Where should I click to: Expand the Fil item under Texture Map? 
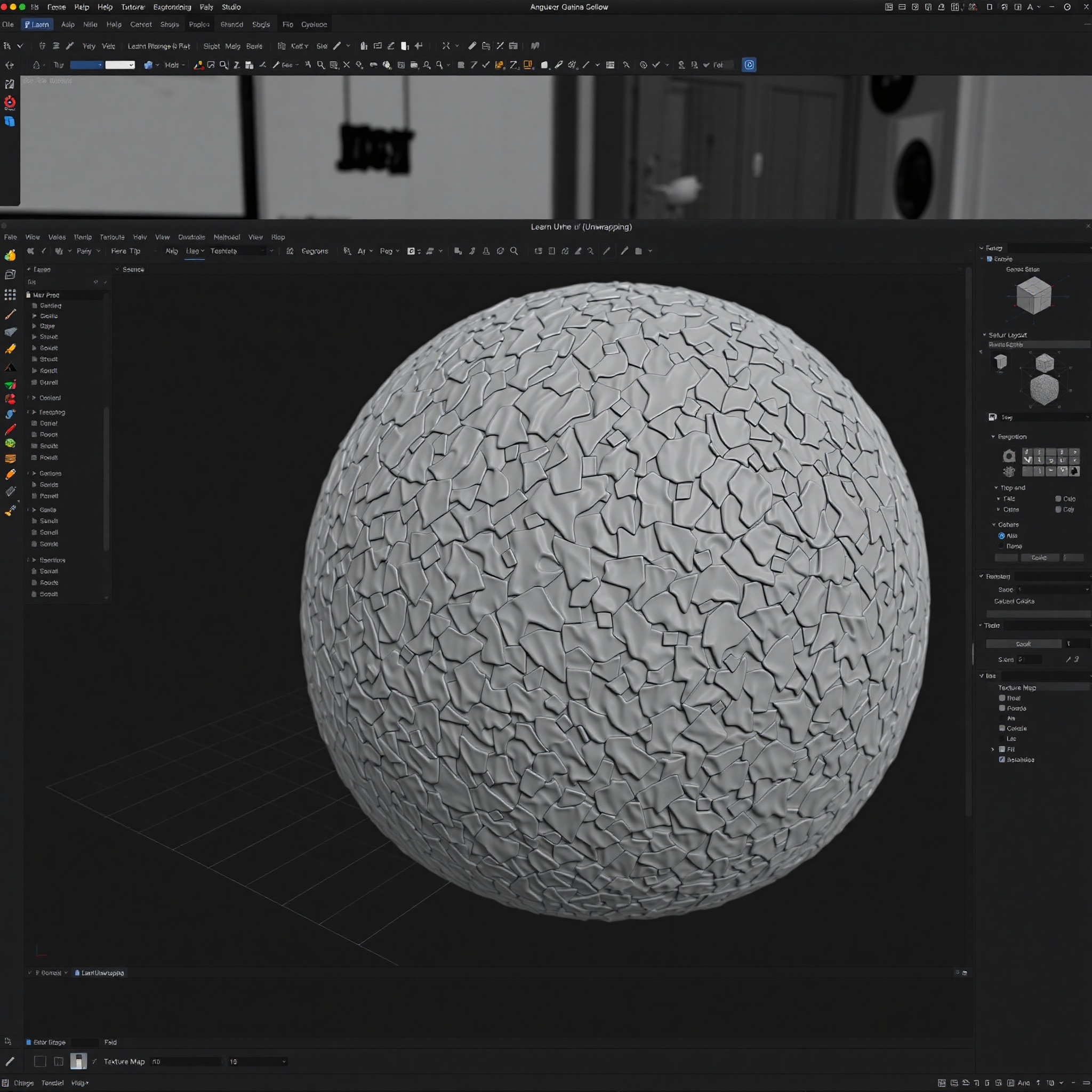coord(992,749)
